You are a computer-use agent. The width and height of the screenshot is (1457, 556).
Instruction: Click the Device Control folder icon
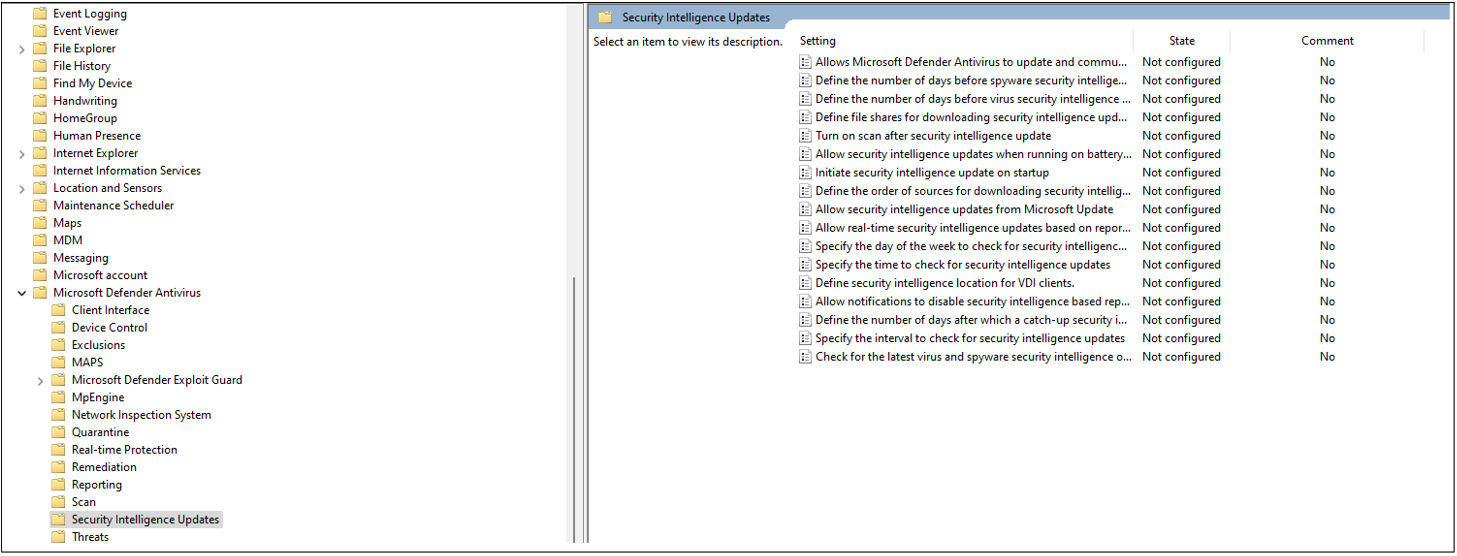58,328
